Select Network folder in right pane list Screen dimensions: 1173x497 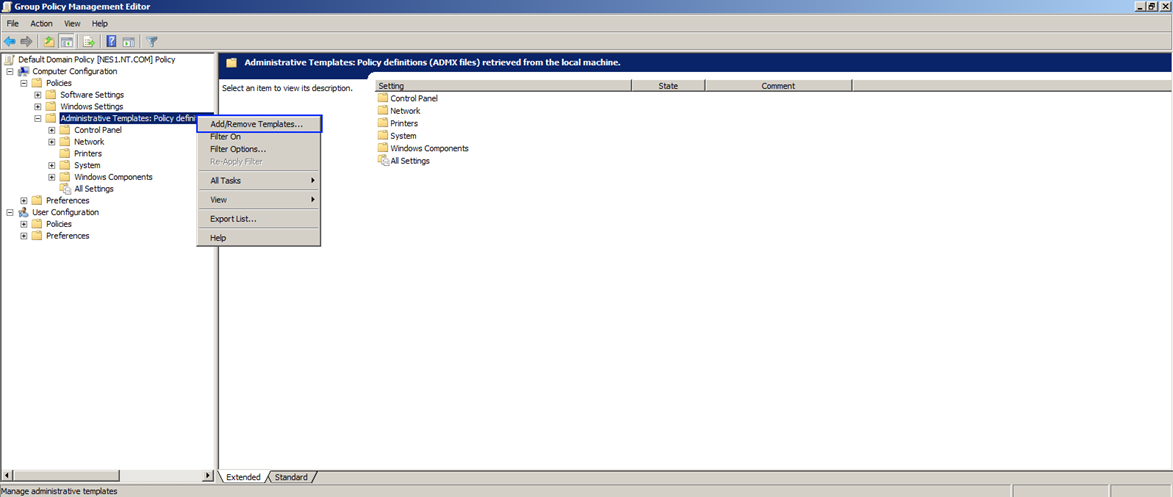[399, 111]
